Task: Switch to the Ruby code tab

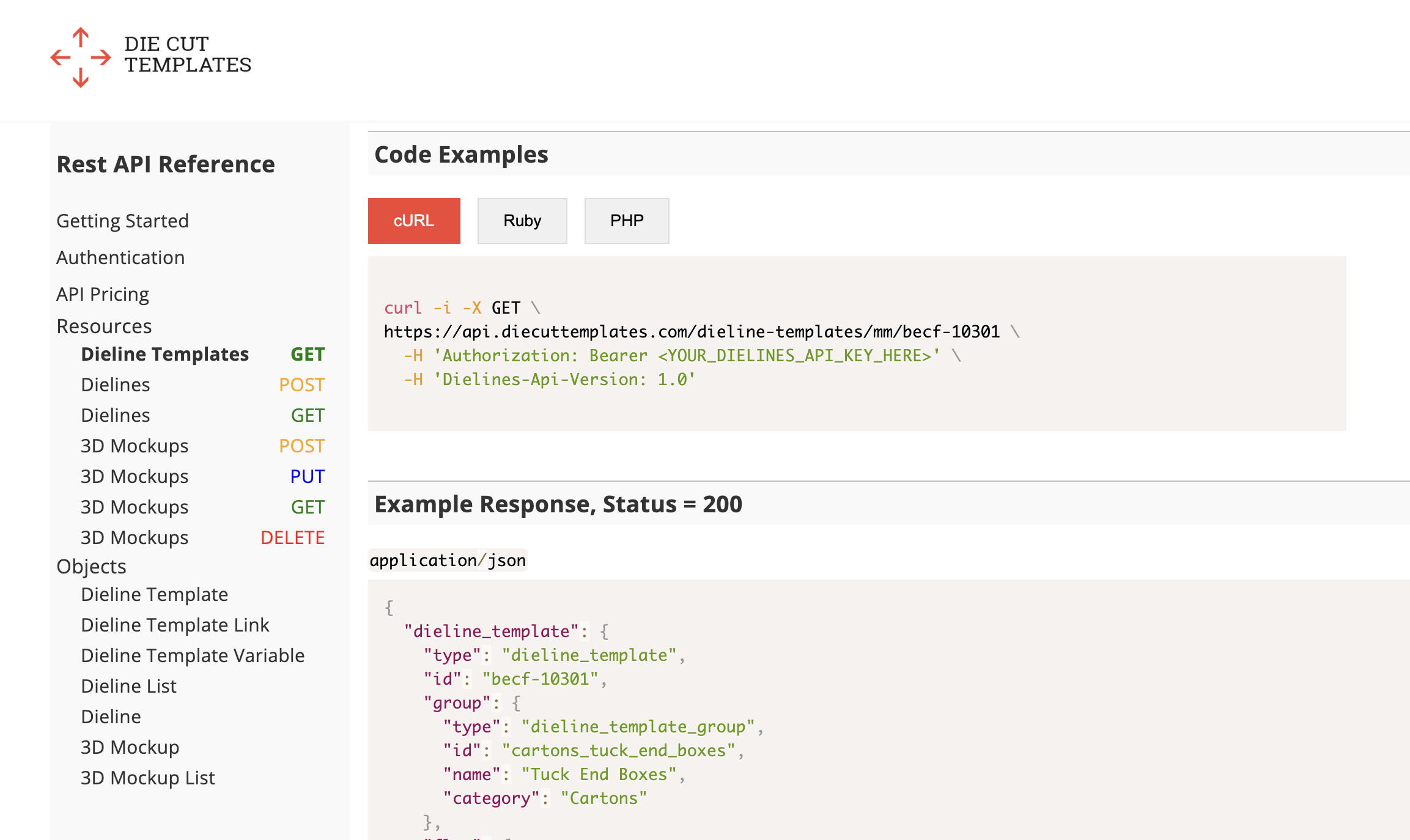Action: [x=522, y=221]
